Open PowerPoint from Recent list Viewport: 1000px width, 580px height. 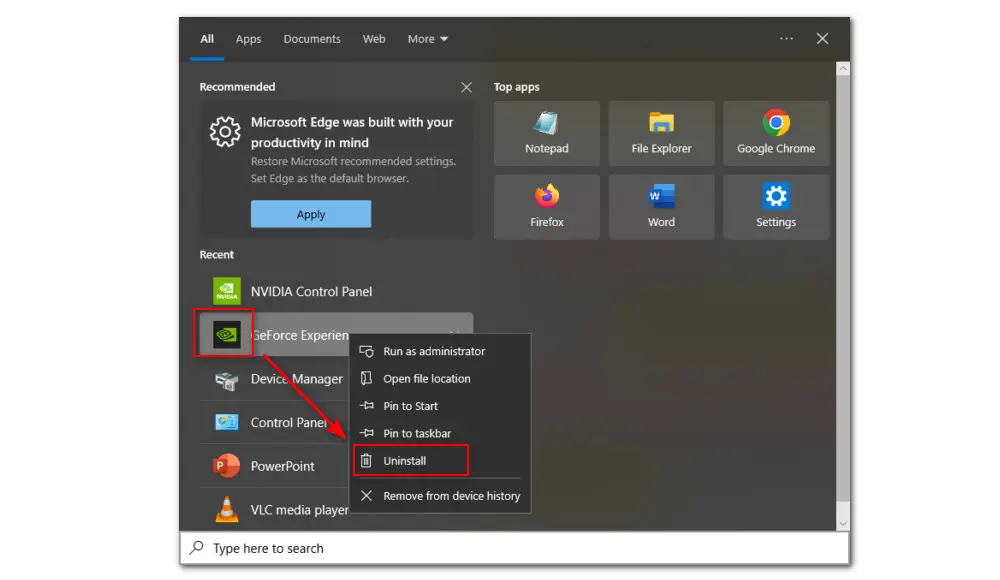282,466
